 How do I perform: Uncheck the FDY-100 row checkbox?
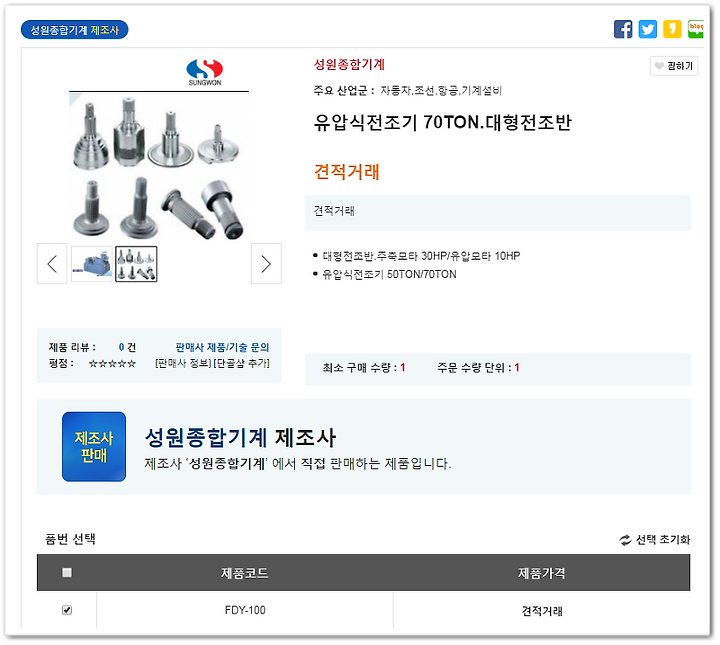tap(67, 610)
